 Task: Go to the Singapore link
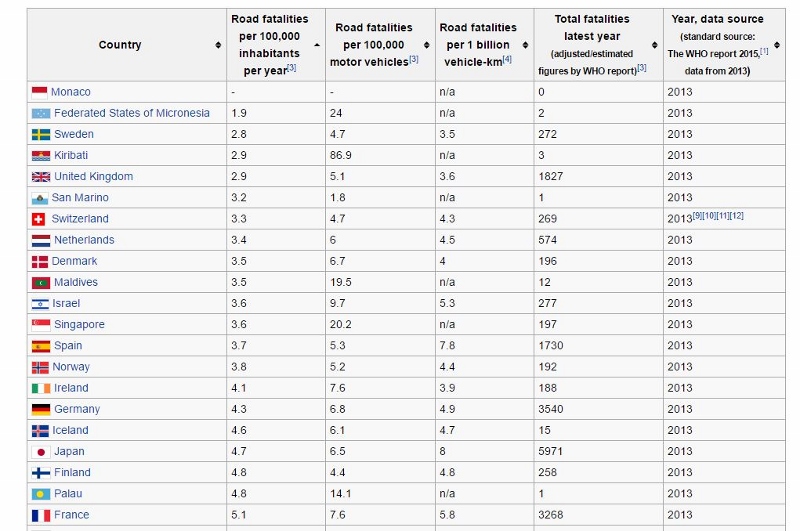click(79, 324)
